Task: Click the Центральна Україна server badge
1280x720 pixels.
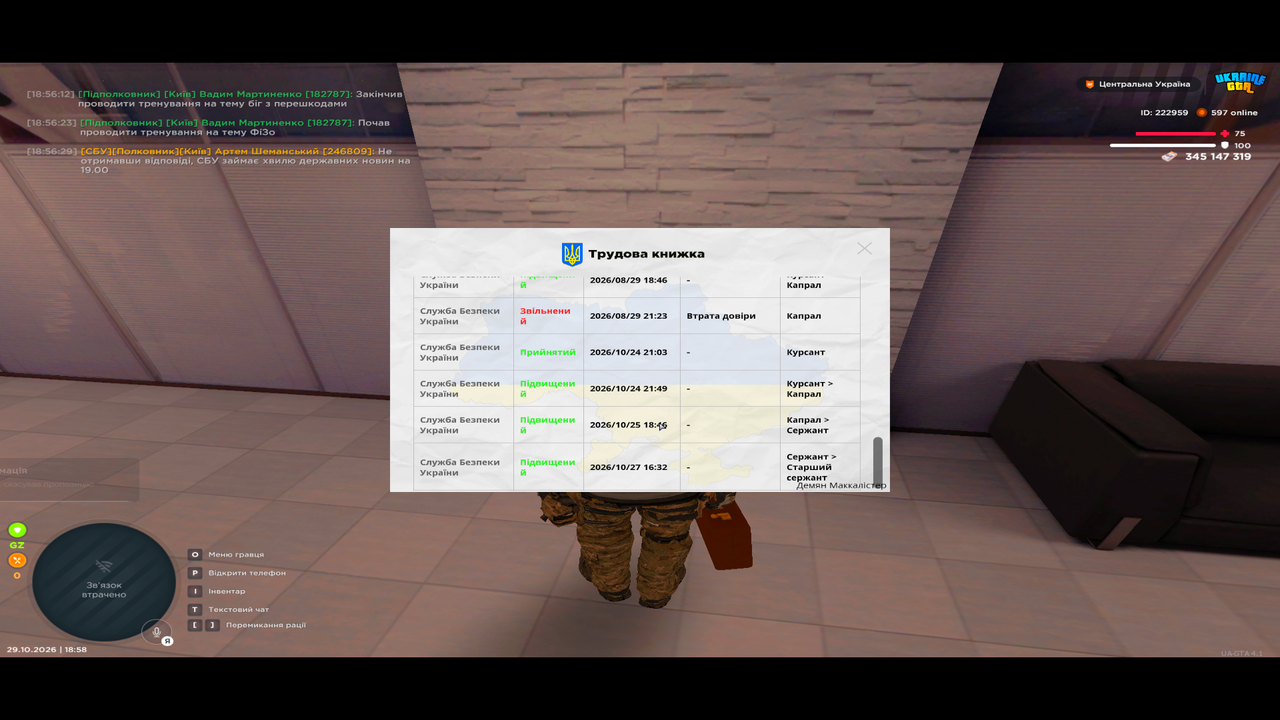Action: [1139, 84]
